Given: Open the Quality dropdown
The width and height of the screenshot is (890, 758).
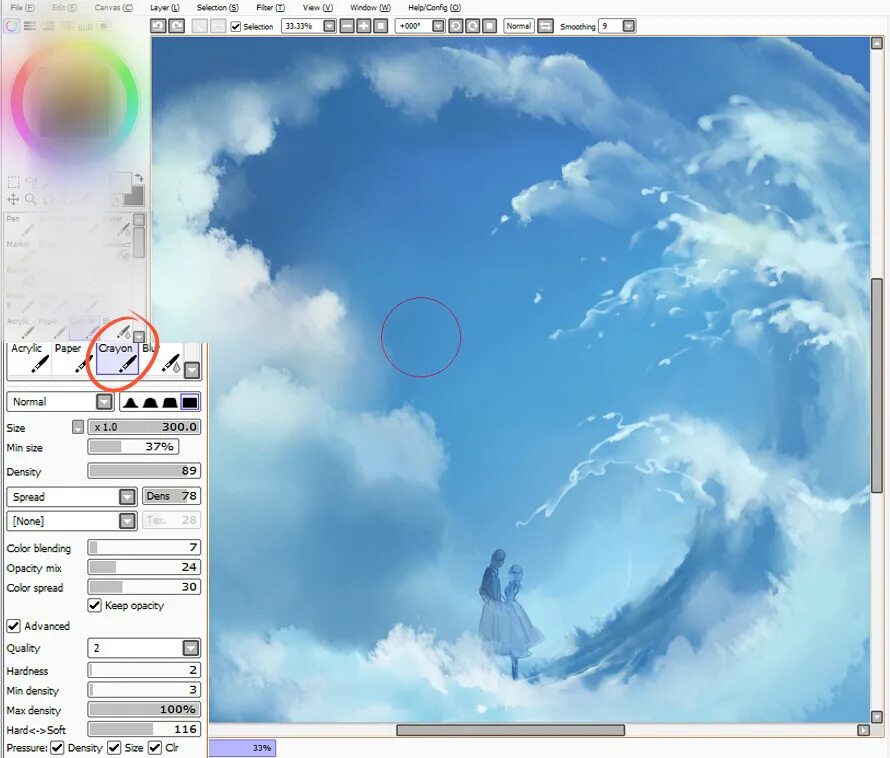Looking at the screenshot, I should (x=191, y=648).
